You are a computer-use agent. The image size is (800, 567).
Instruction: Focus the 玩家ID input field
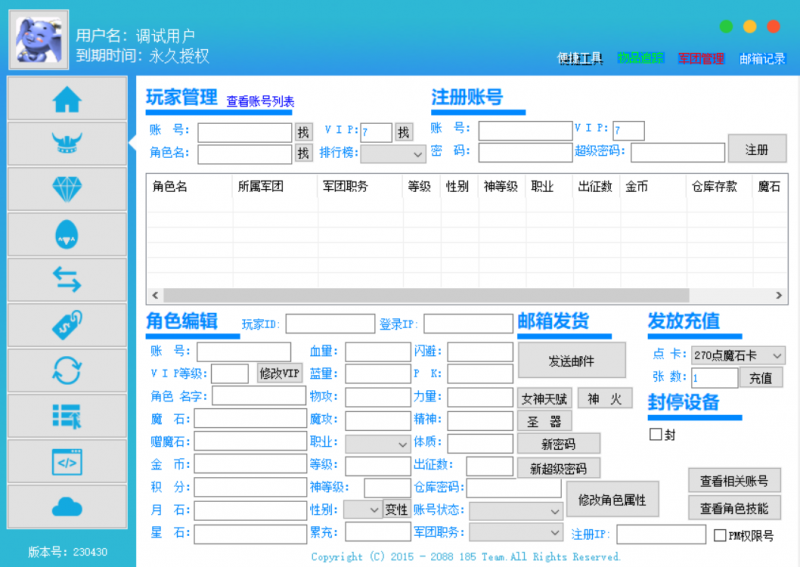click(330, 324)
